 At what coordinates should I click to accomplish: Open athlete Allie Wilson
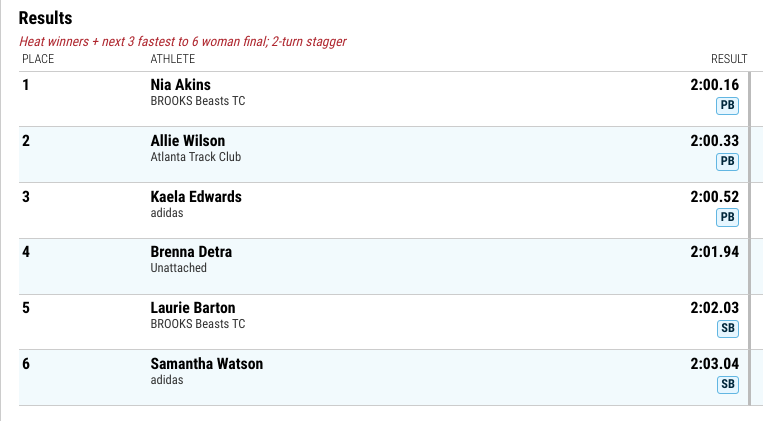tap(188, 141)
